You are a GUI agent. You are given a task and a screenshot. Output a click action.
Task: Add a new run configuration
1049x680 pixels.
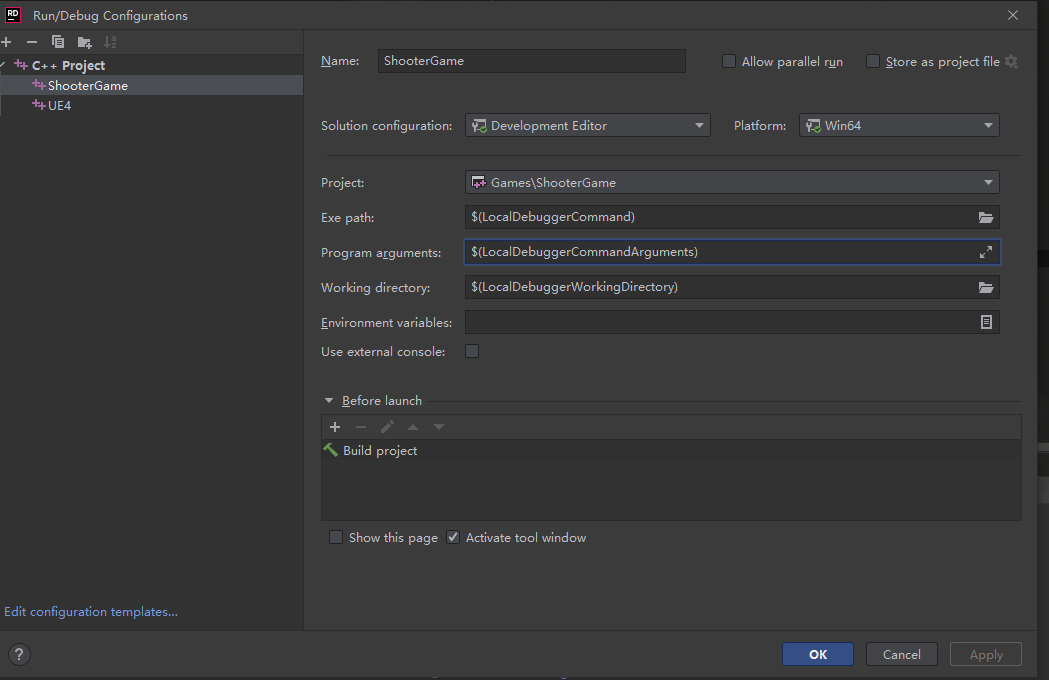click(7, 42)
